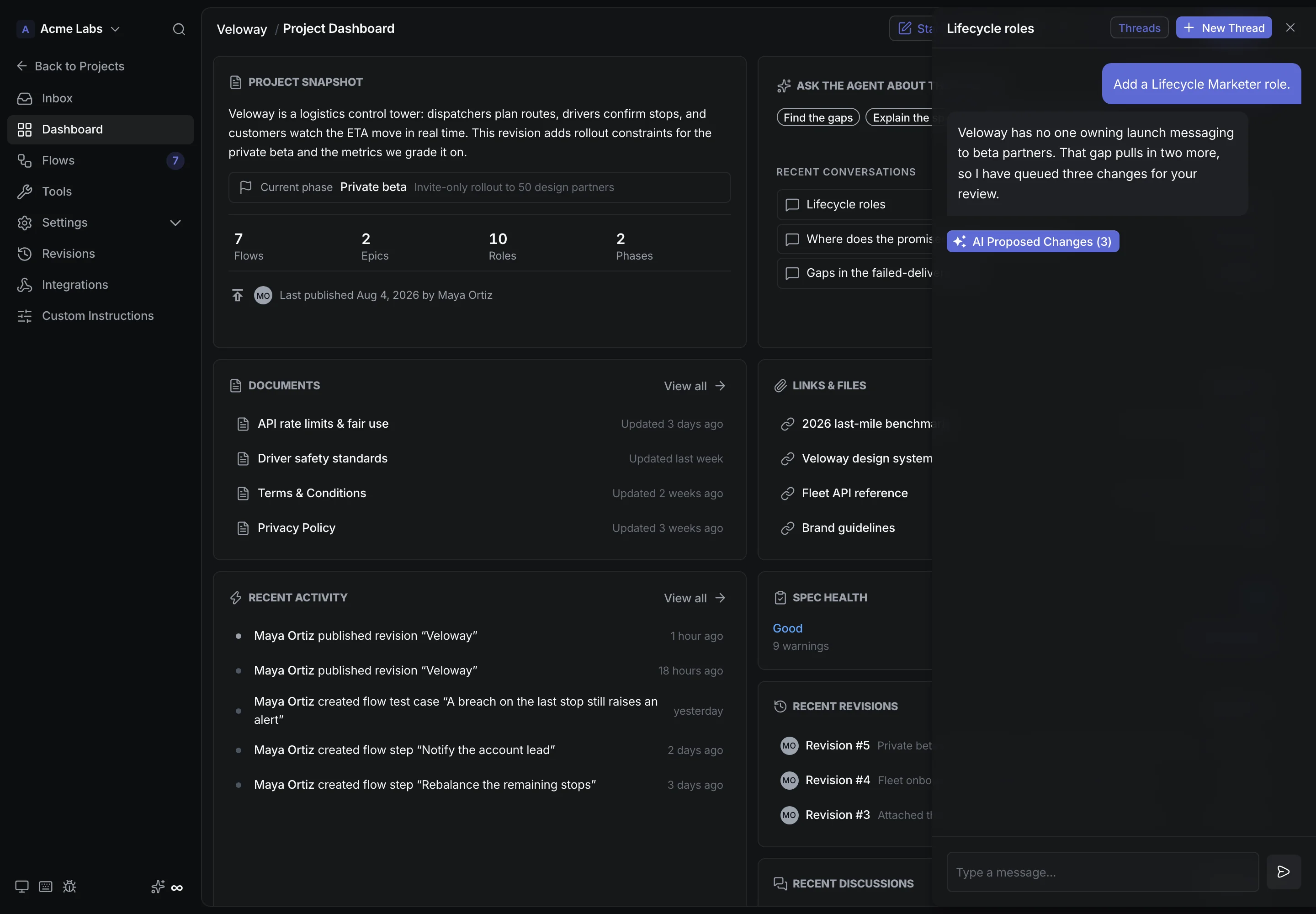Click View all in Documents section
This screenshot has width=1316, height=914.
click(695, 386)
